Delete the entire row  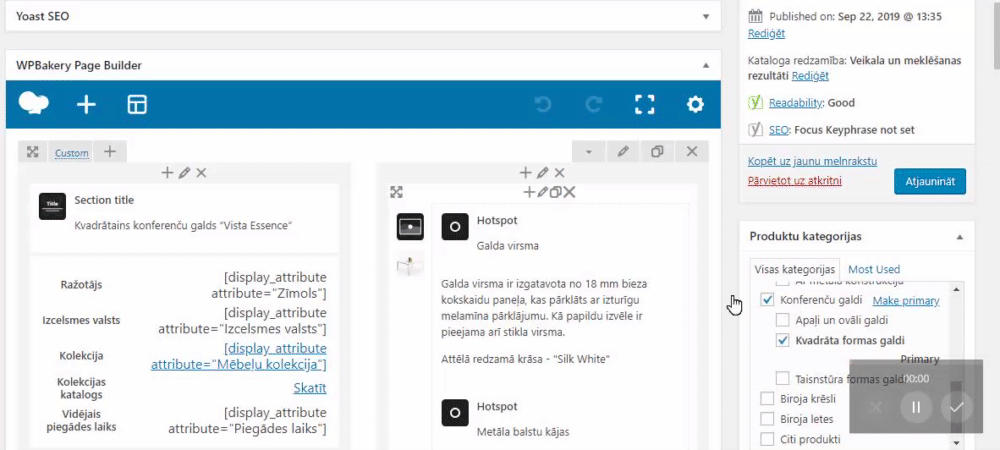point(692,152)
